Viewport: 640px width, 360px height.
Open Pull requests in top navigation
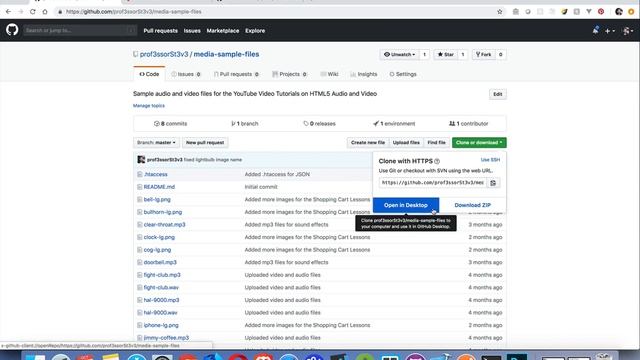(x=160, y=31)
